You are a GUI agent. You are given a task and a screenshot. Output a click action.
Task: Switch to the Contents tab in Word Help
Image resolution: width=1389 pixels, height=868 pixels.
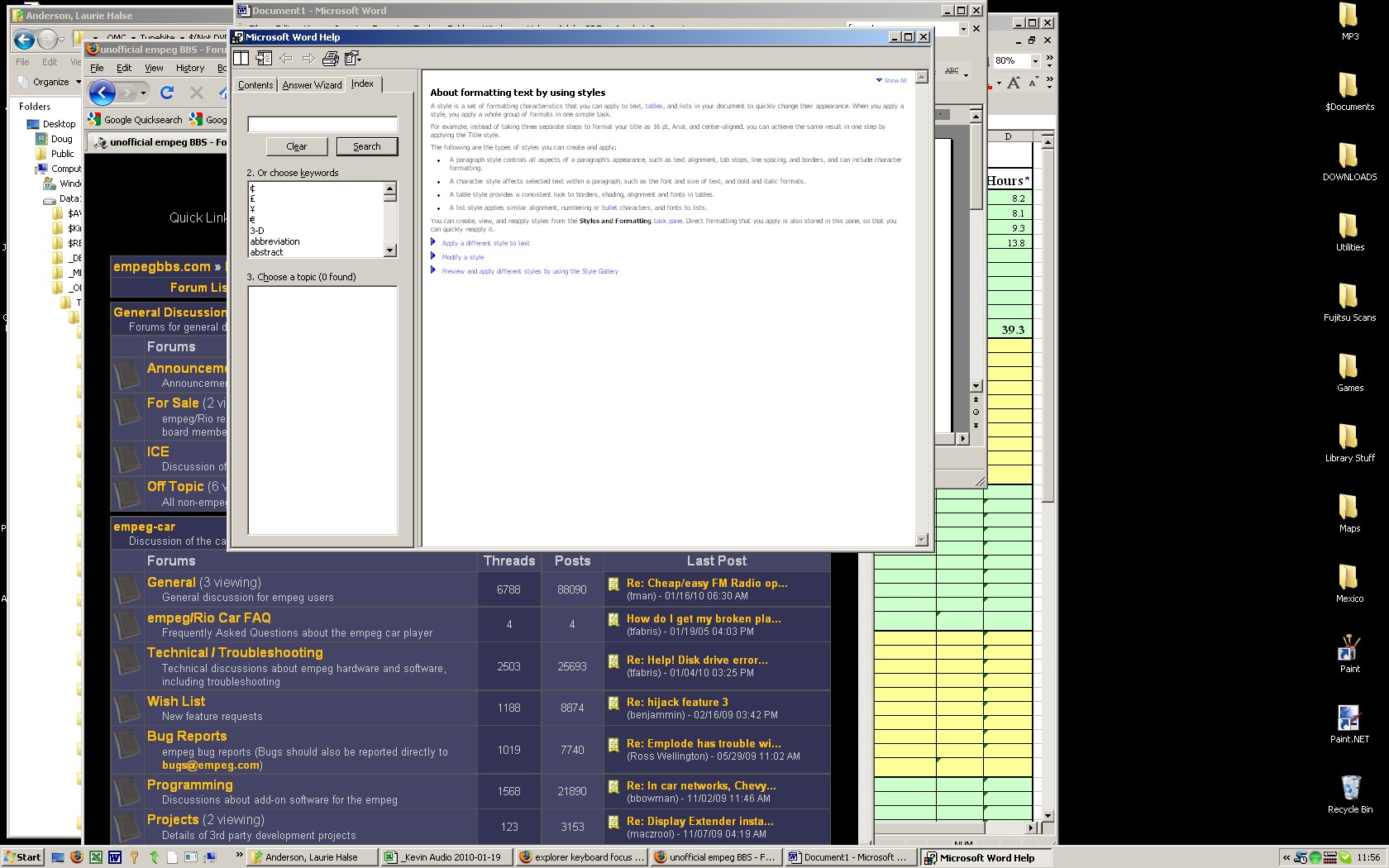(x=255, y=85)
